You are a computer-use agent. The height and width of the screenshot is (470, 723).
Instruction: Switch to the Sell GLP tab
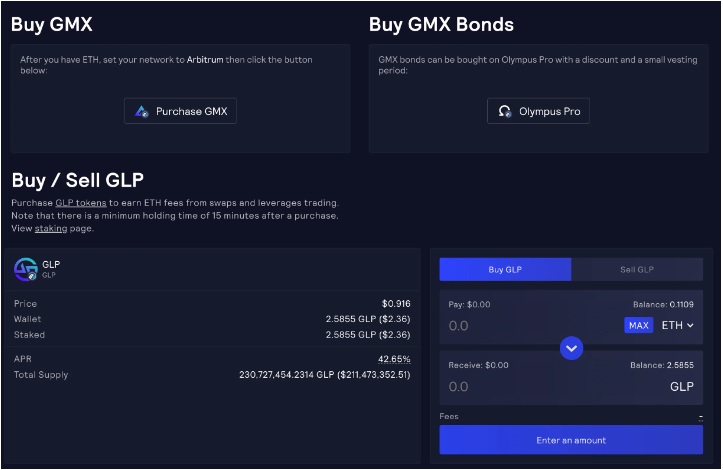(x=637, y=269)
